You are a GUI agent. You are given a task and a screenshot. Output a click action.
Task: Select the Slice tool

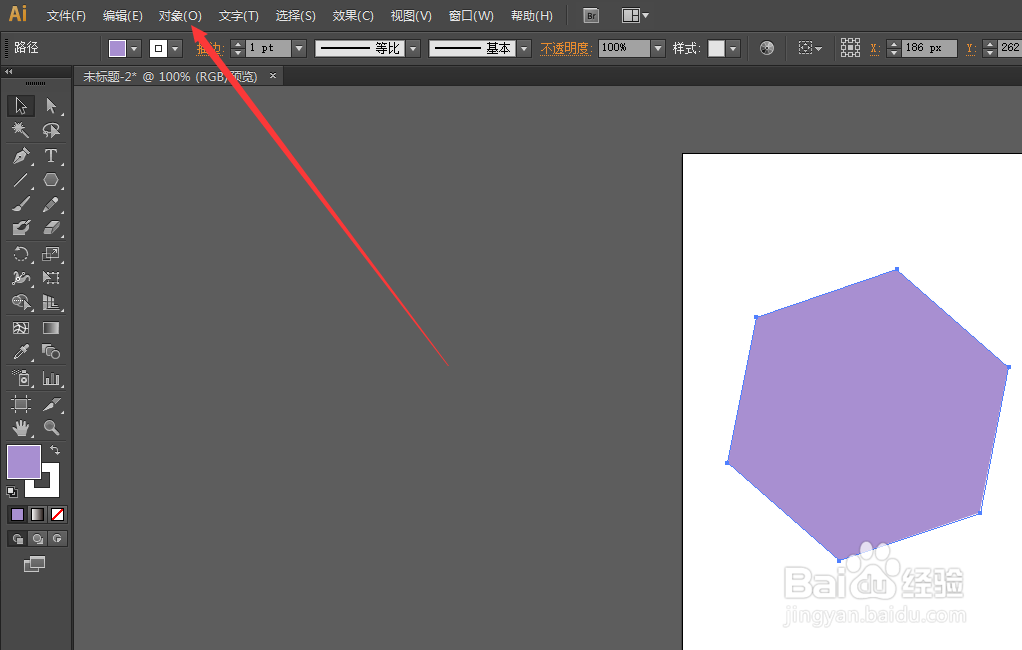coord(51,404)
